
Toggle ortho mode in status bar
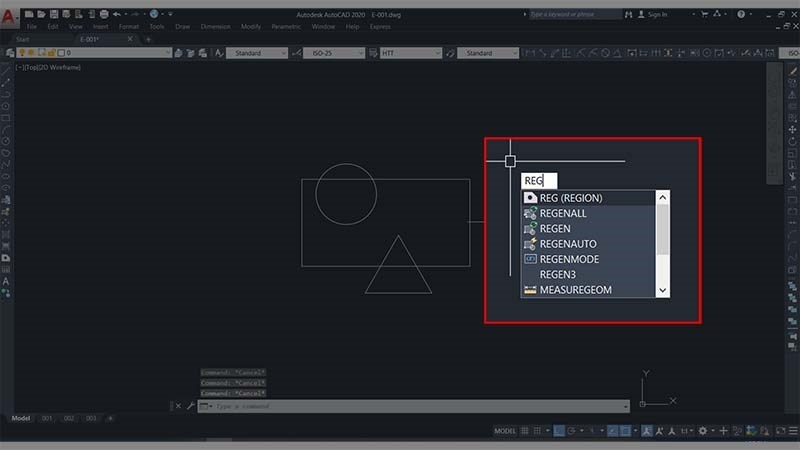pos(559,431)
